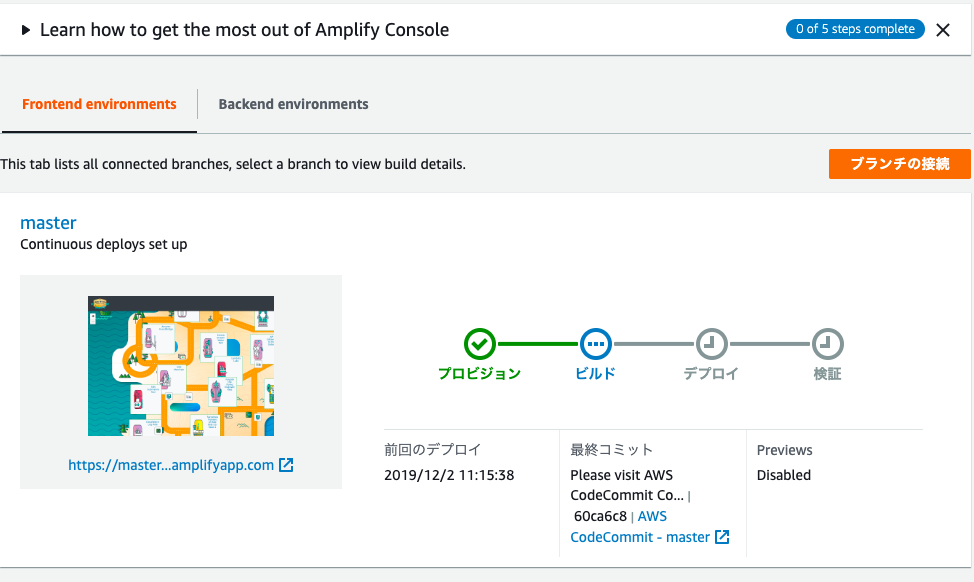Click the Please visit AWS CodeCommit message
This screenshot has height=582, width=974.
(627, 485)
